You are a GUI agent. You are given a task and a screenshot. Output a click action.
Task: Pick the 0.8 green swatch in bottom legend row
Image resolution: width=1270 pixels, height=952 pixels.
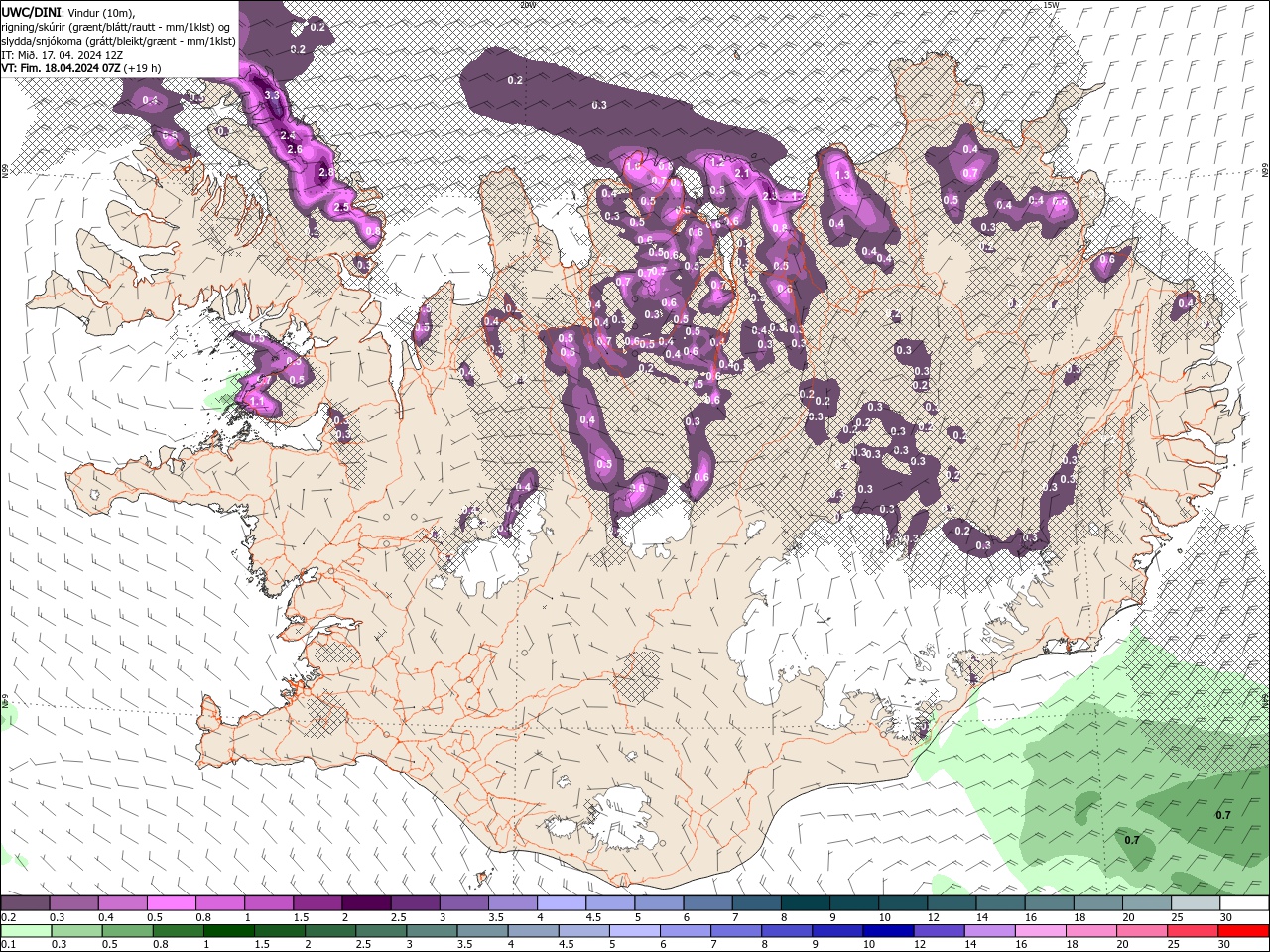pos(178,931)
